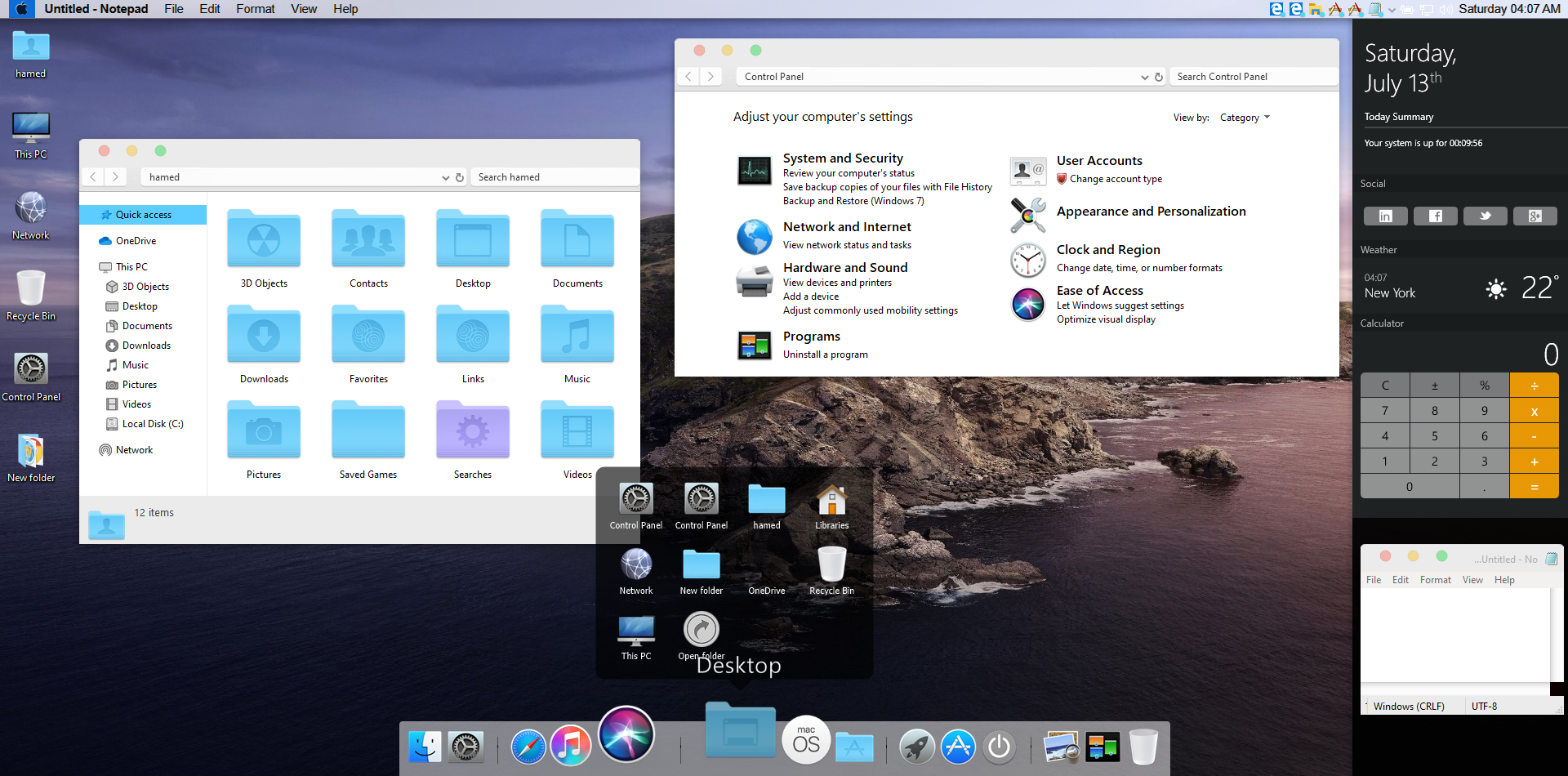Click the Twitter social icon
1568x776 pixels.
tap(1485, 216)
